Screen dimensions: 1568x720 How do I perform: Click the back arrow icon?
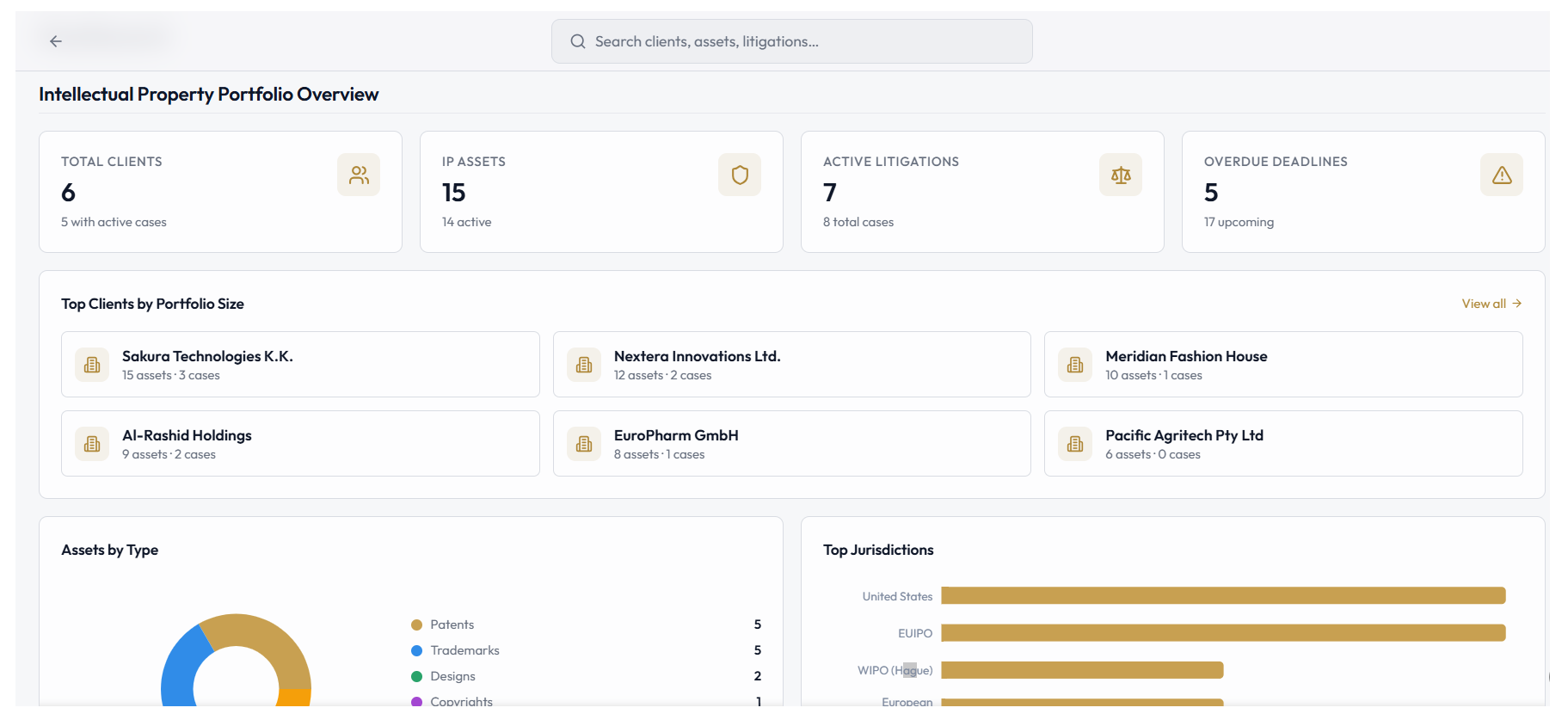(x=56, y=41)
